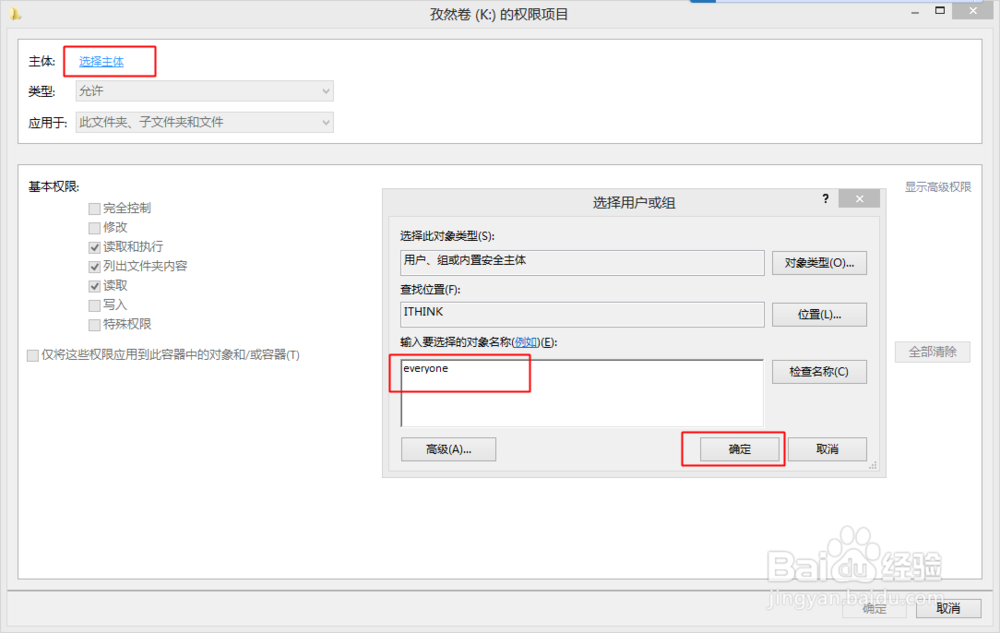
Task: Open the 类型 dropdown showing 允许
Action: [205, 91]
